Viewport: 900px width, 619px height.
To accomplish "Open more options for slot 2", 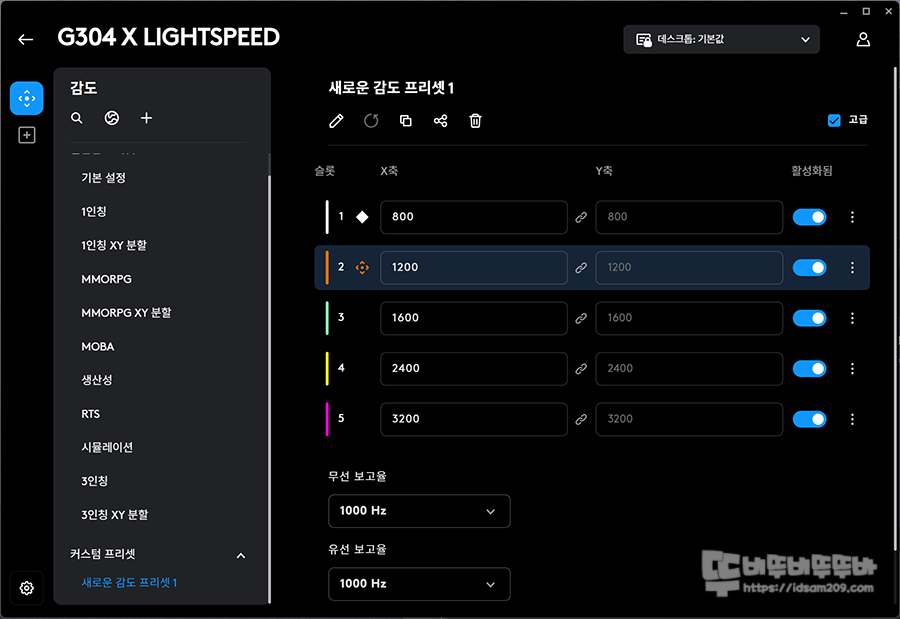I will (852, 268).
